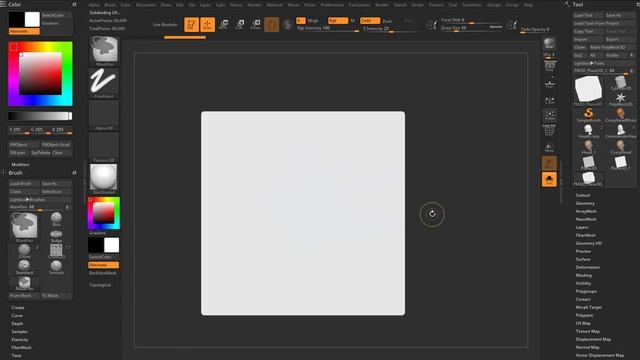Image resolution: width=640 pixels, height=360 pixels.
Task: Toggle Alternate in the Color palette
Action: (x=24, y=31)
